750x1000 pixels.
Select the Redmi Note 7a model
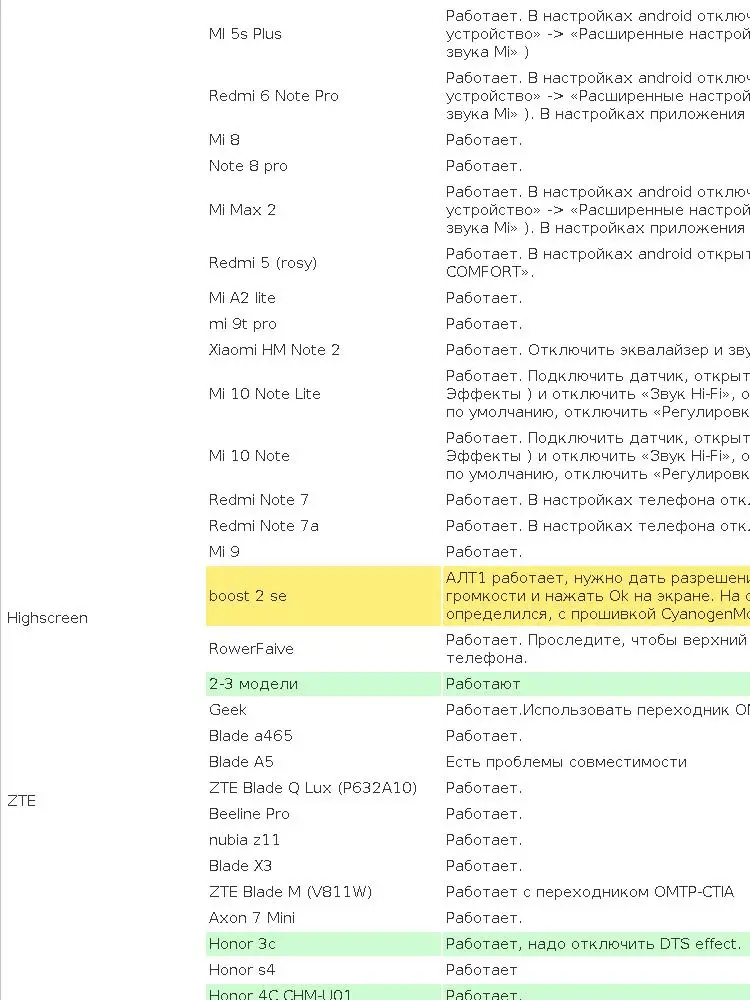pyautogui.click(x=263, y=526)
